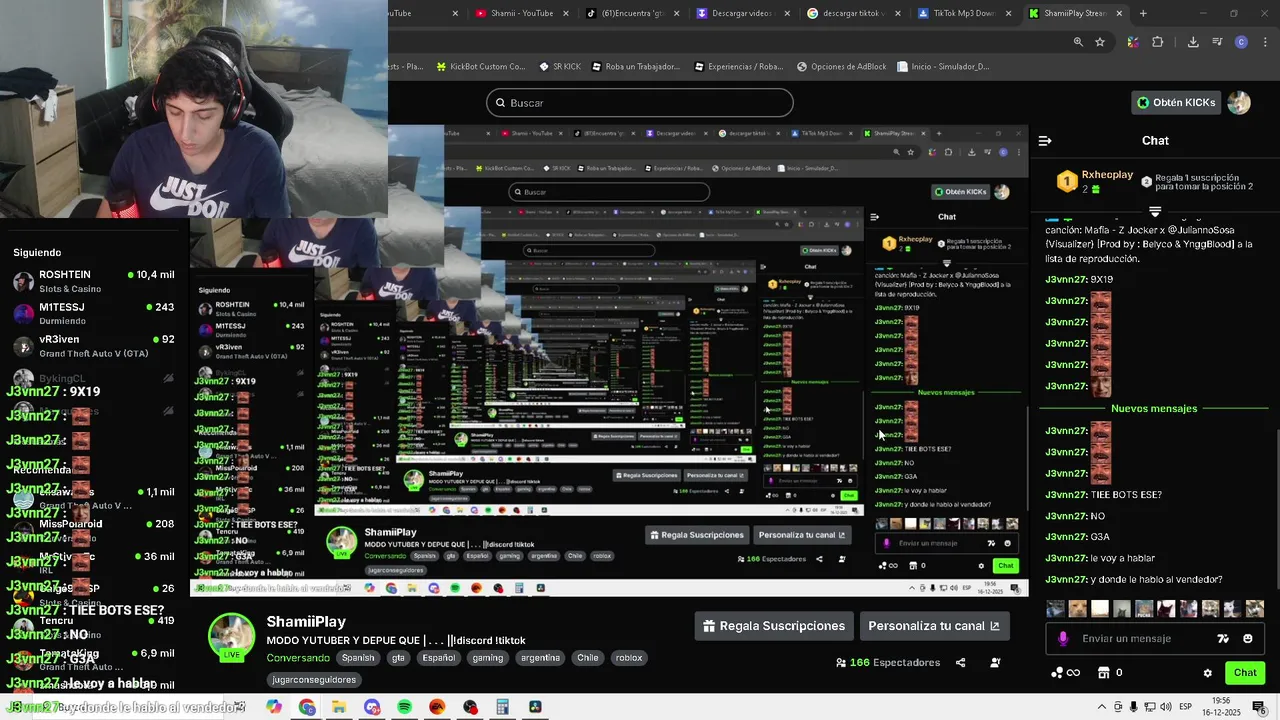
Task: Open File Explorer from the taskbar
Action: tap(339, 708)
